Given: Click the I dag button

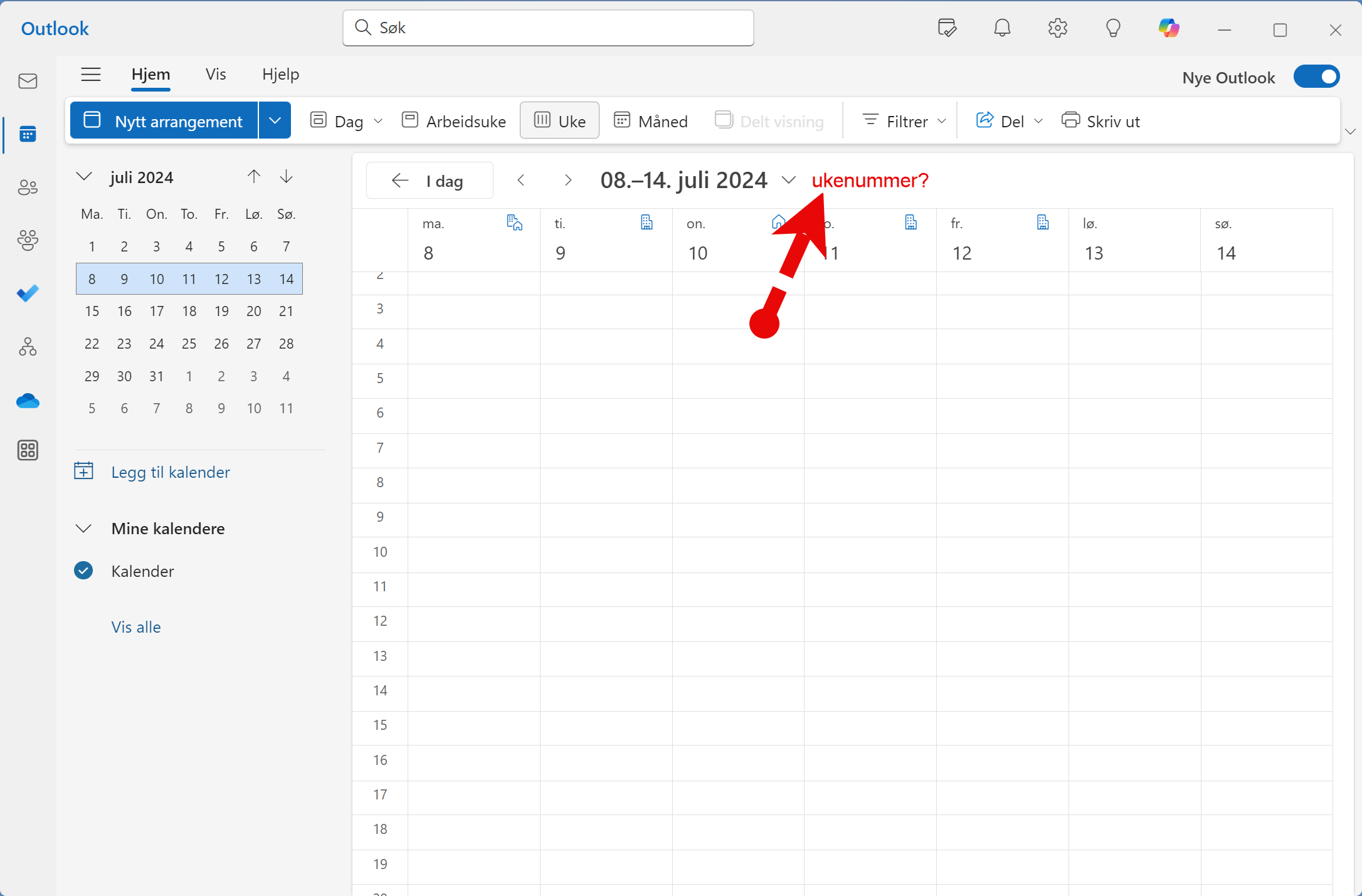Looking at the screenshot, I should coord(430,181).
